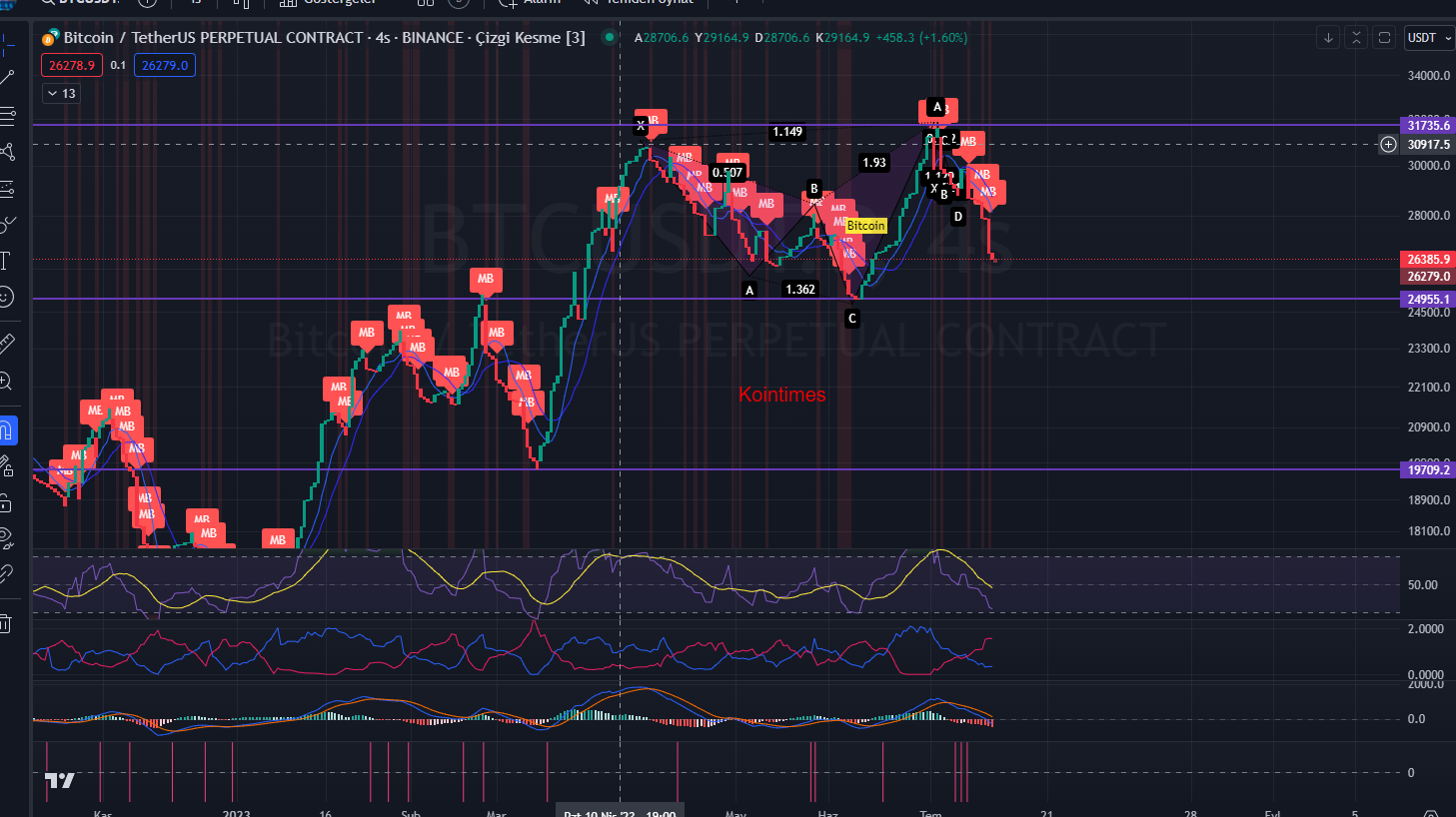
Task: Click the 19709.2 purple price label
Action: (1428, 470)
